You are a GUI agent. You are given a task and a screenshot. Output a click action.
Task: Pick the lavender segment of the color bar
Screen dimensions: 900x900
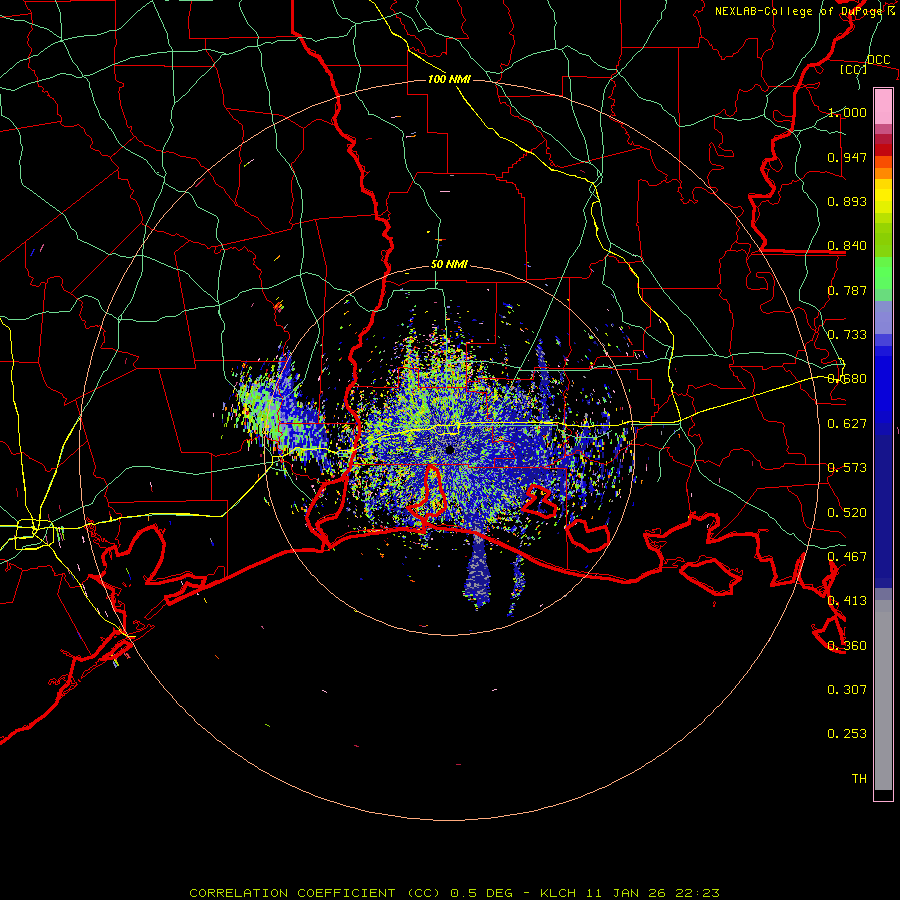click(x=883, y=317)
